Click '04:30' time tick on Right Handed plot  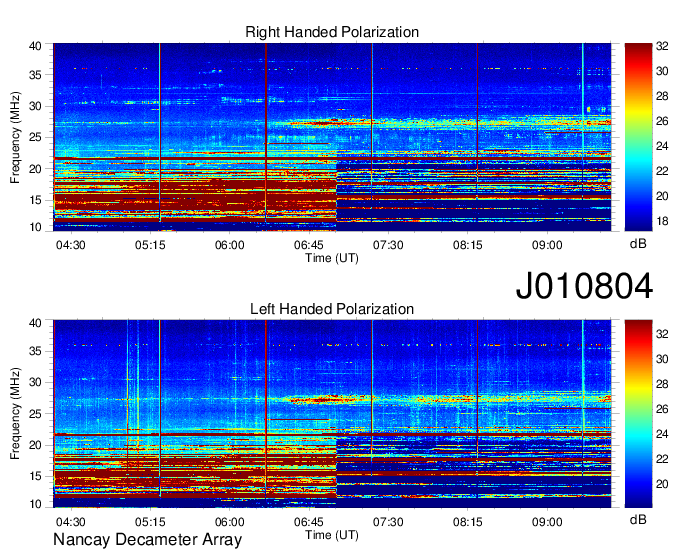(x=71, y=245)
